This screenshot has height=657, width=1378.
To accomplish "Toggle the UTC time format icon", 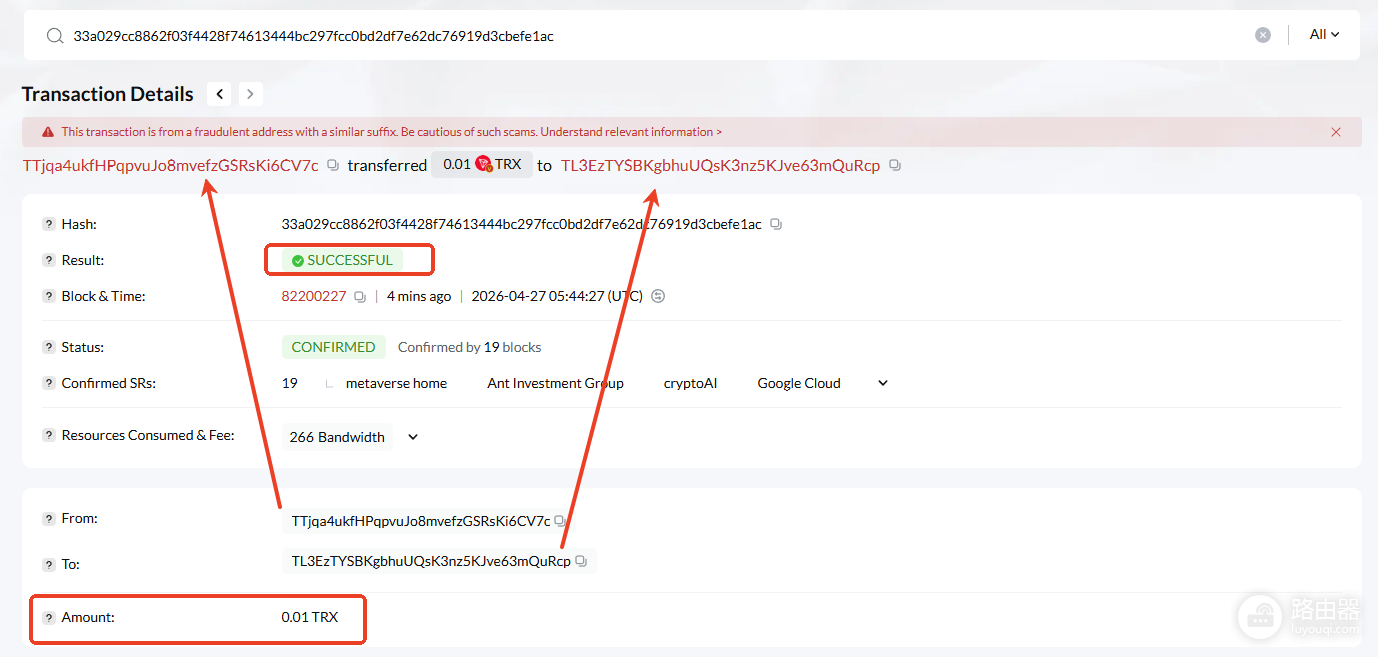I will 658,296.
